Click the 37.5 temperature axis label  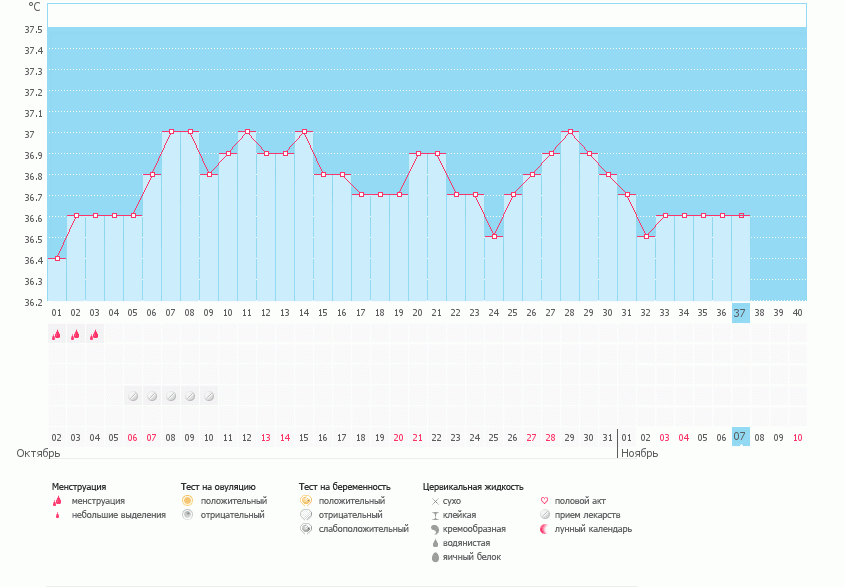pos(33,29)
